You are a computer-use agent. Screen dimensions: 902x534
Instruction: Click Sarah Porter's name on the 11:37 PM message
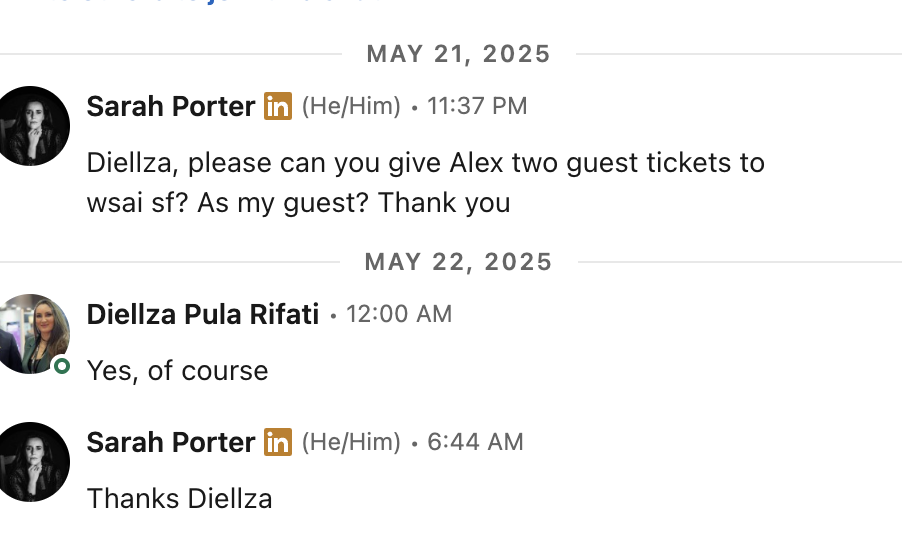pos(171,106)
